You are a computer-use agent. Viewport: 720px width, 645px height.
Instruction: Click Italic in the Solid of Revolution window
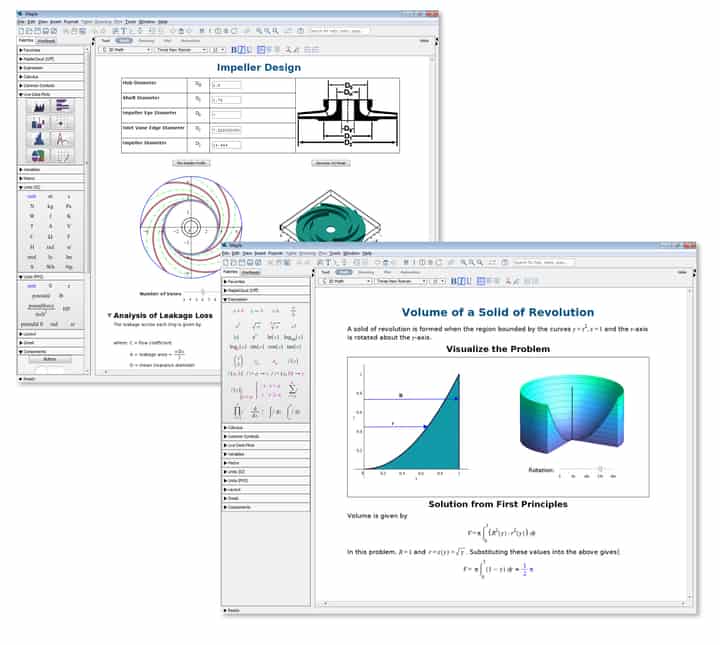pos(461,281)
